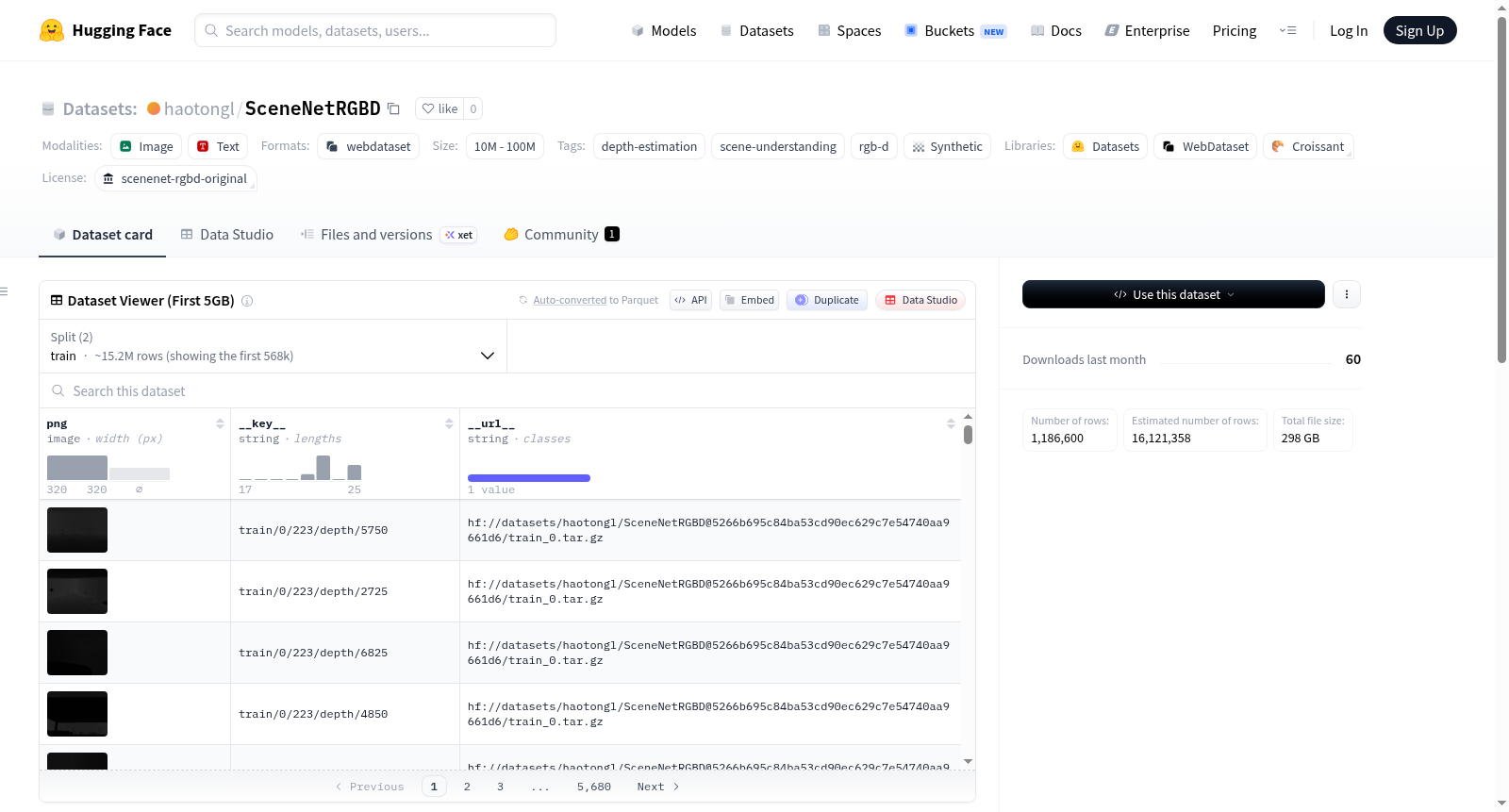Click the Embed button
The image size is (1509, 812).
[749, 300]
